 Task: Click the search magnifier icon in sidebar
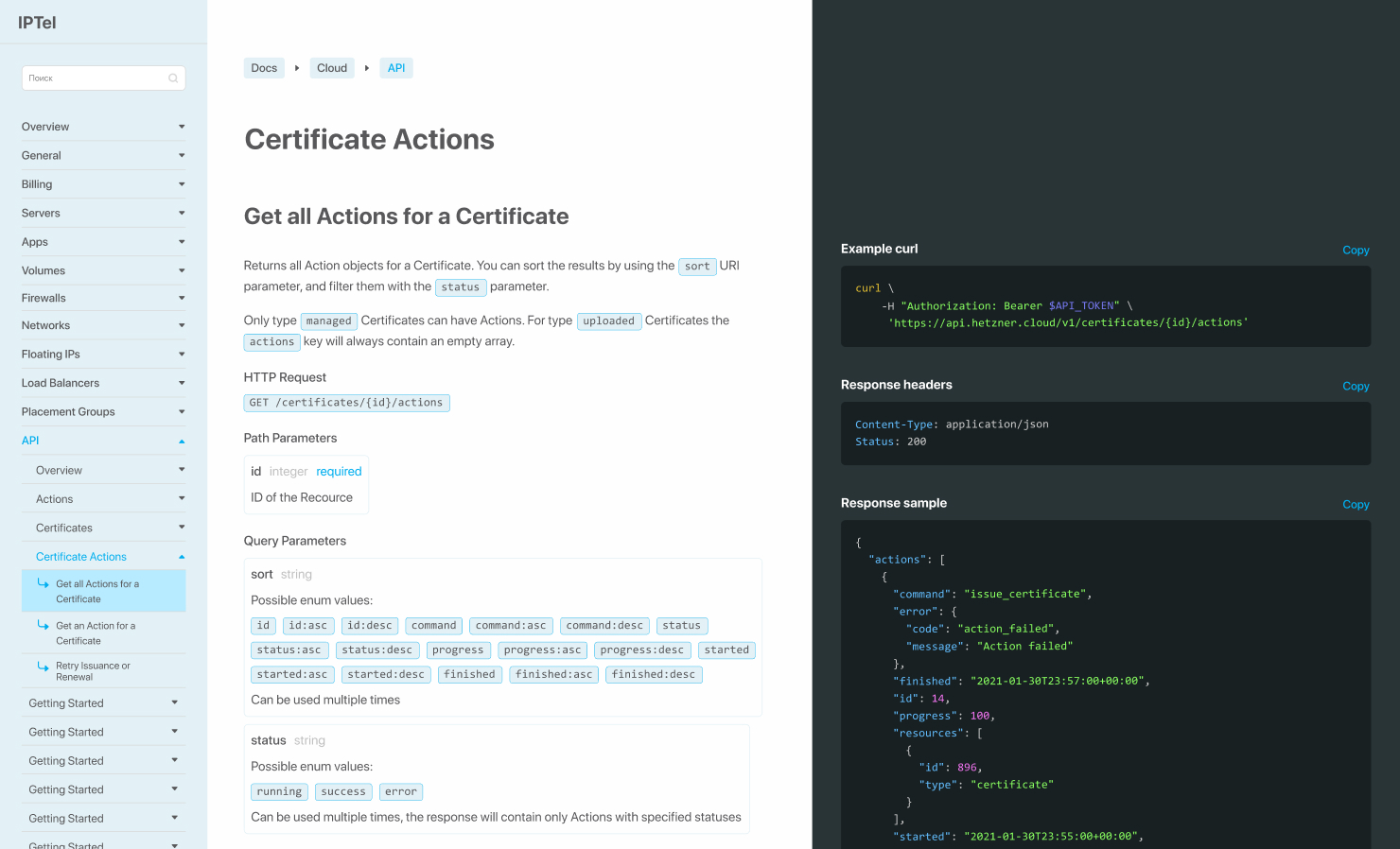click(173, 78)
